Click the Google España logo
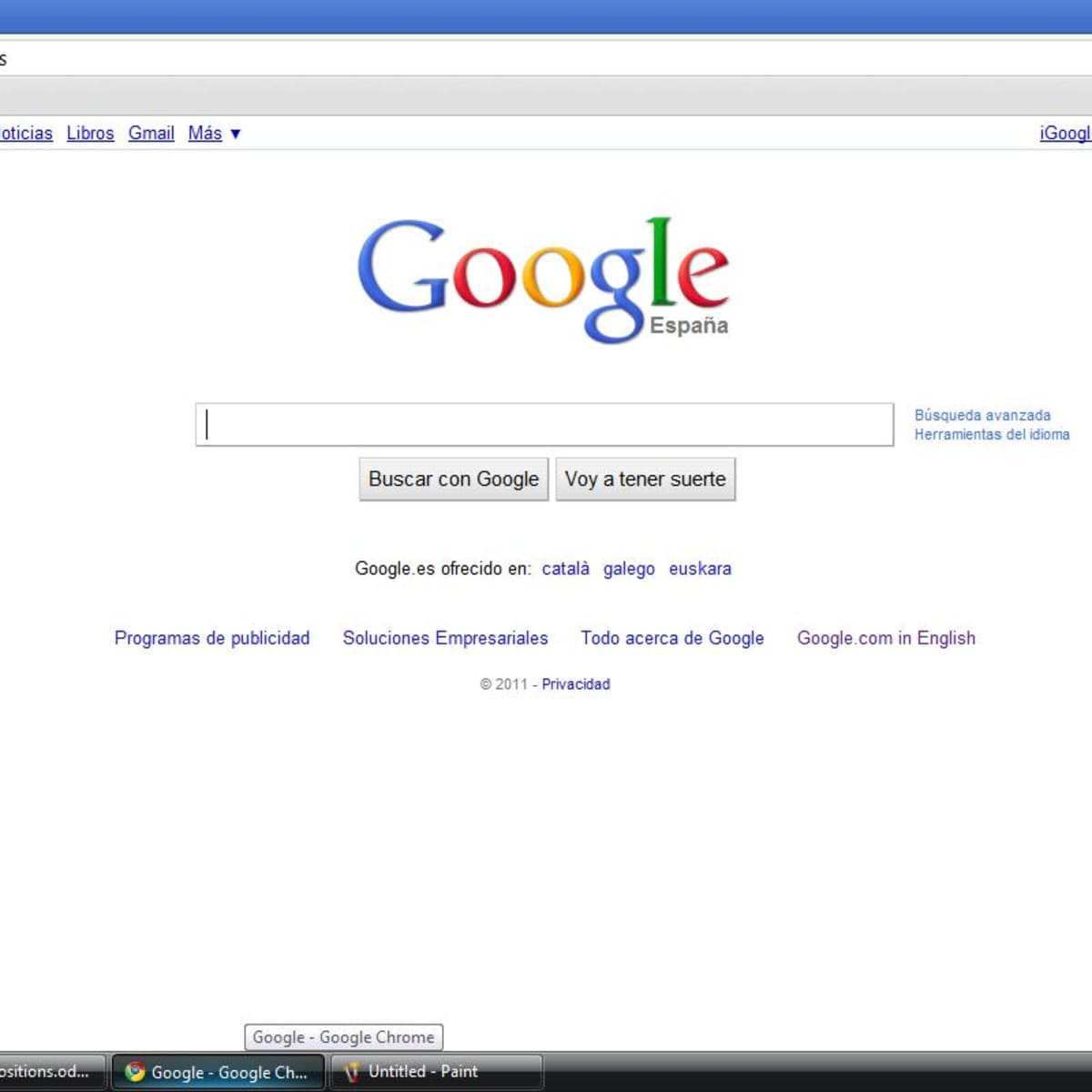Viewport: 1092px width, 1092px height. (543, 279)
